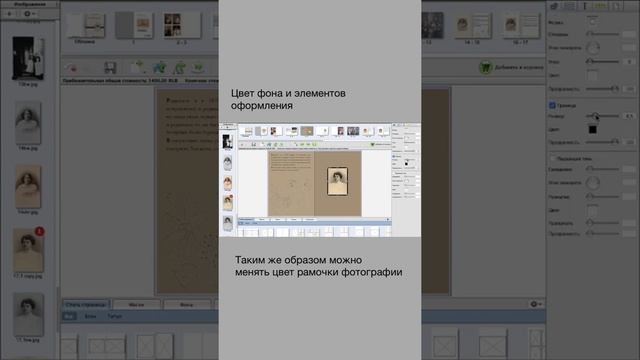Select the cover page thumbnail
This screenshot has width=640, height=360.
(x=86, y=25)
